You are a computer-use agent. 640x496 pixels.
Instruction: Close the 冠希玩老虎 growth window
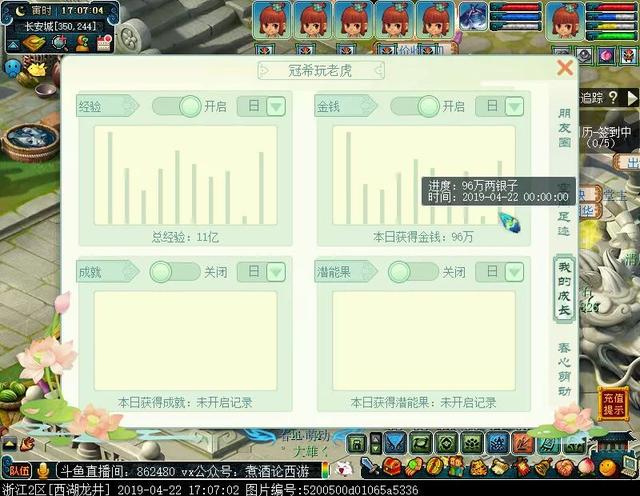[565, 68]
